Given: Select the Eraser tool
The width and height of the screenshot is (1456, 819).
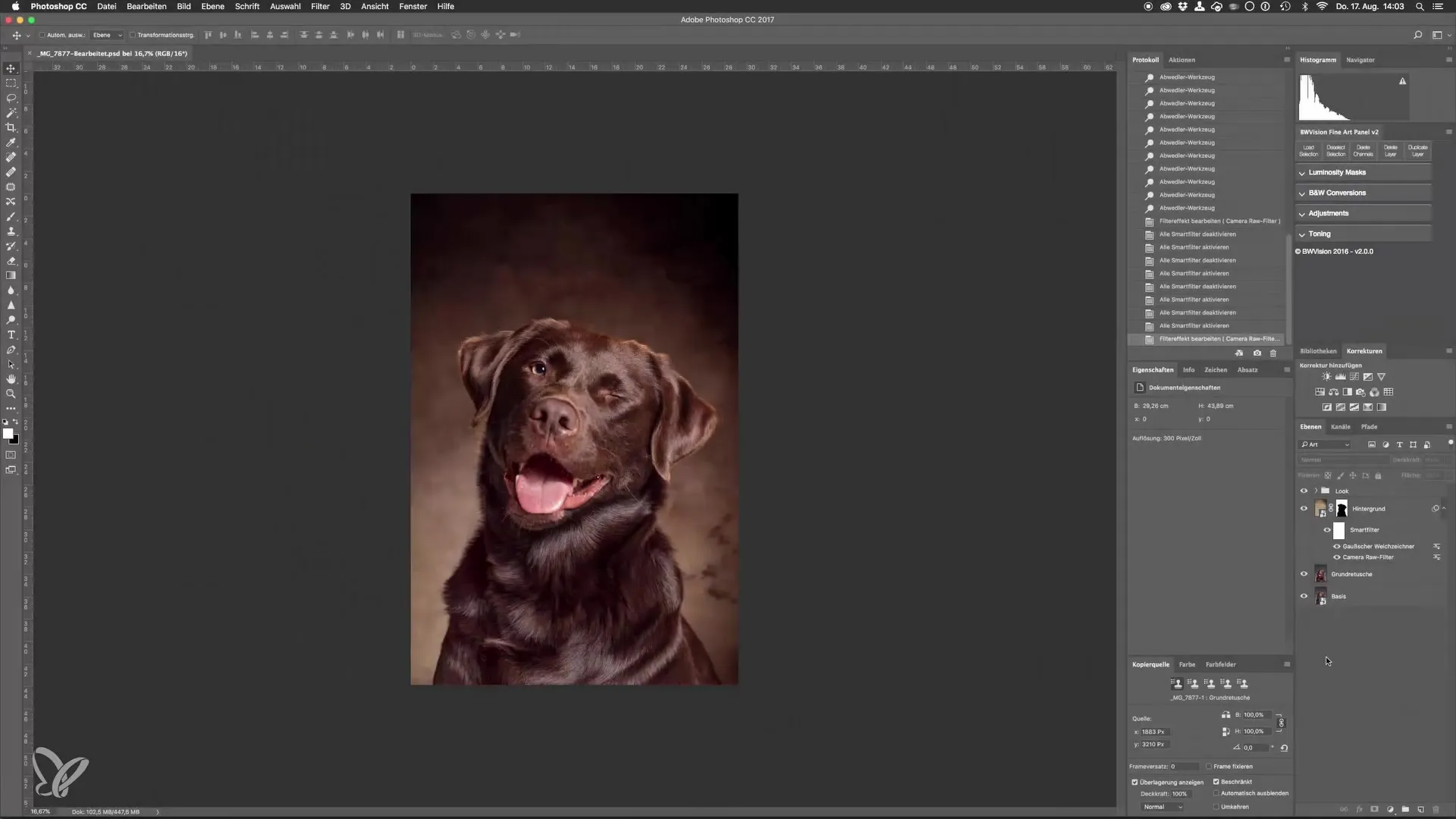Looking at the screenshot, I should click(x=11, y=260).
